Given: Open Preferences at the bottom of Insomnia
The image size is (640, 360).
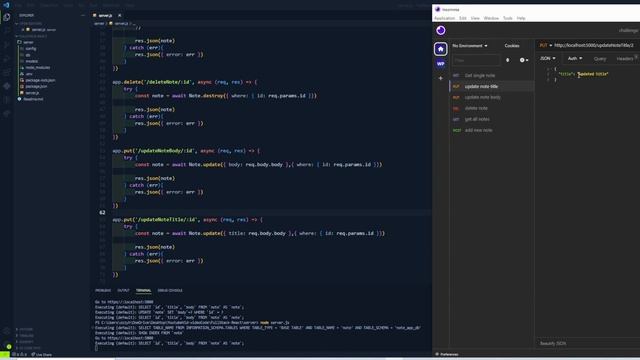Looking at the screenshot, I should tap(447, 354).
